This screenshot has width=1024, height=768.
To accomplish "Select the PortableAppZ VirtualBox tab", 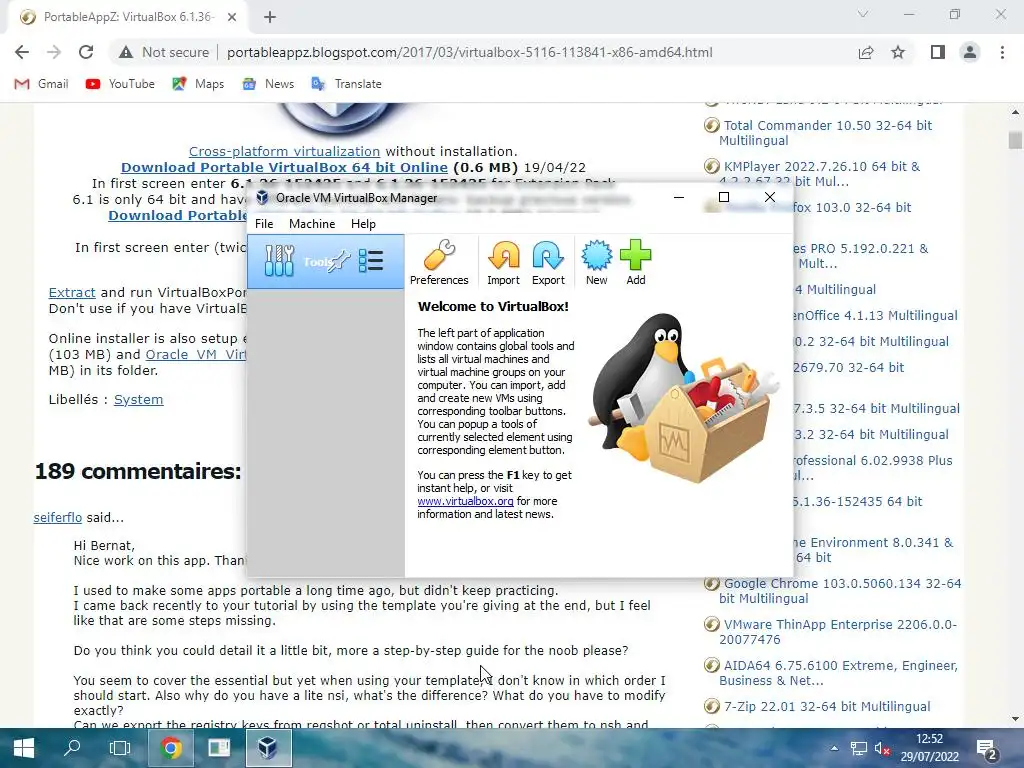I will (128, 17).
